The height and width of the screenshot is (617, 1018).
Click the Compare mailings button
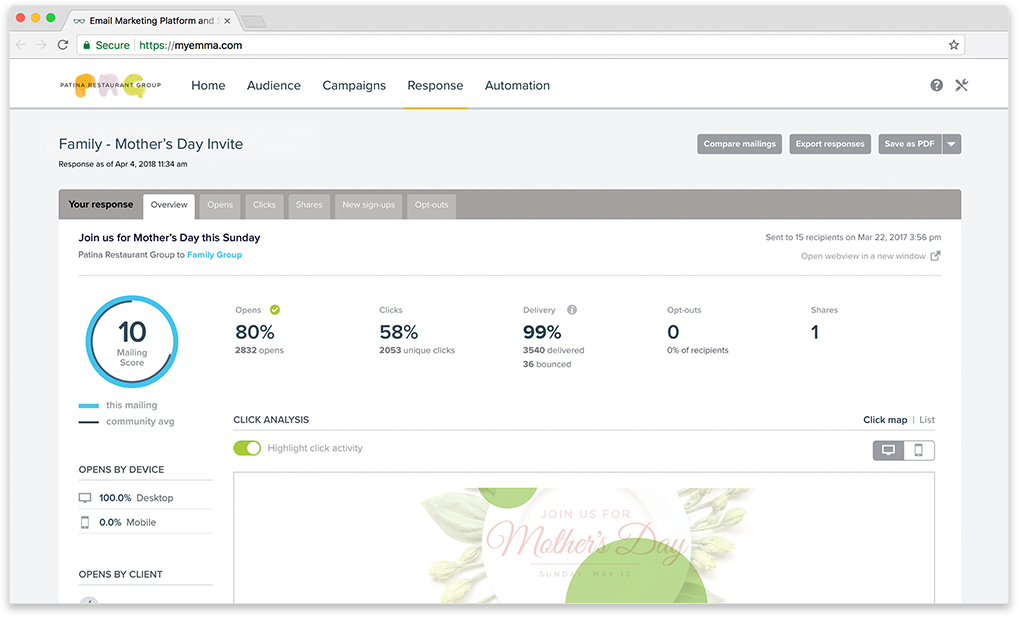pyautogui.click(x=739, y=144)
